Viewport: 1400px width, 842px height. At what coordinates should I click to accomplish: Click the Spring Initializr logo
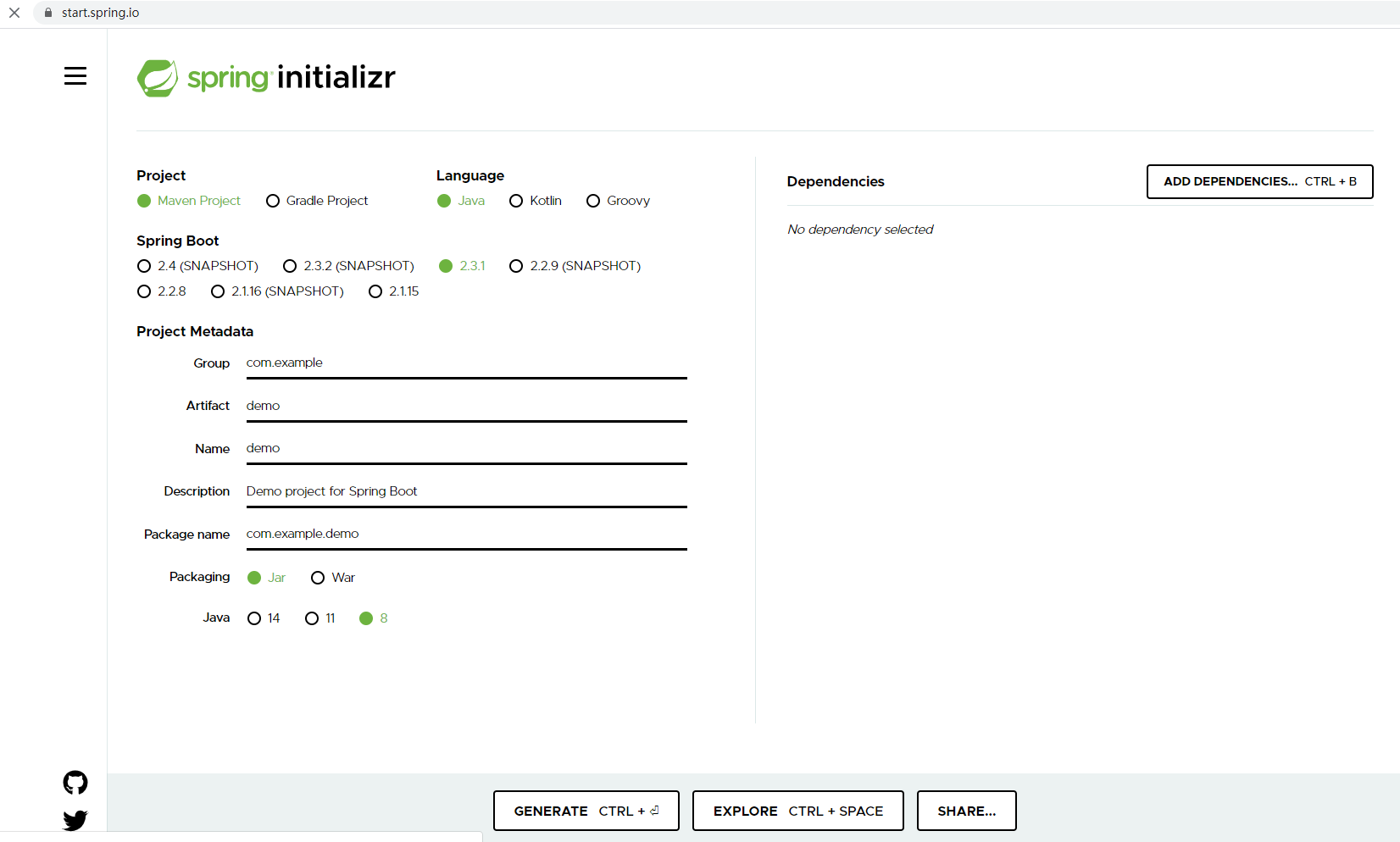pyautogui.click(x=265, y=77)
